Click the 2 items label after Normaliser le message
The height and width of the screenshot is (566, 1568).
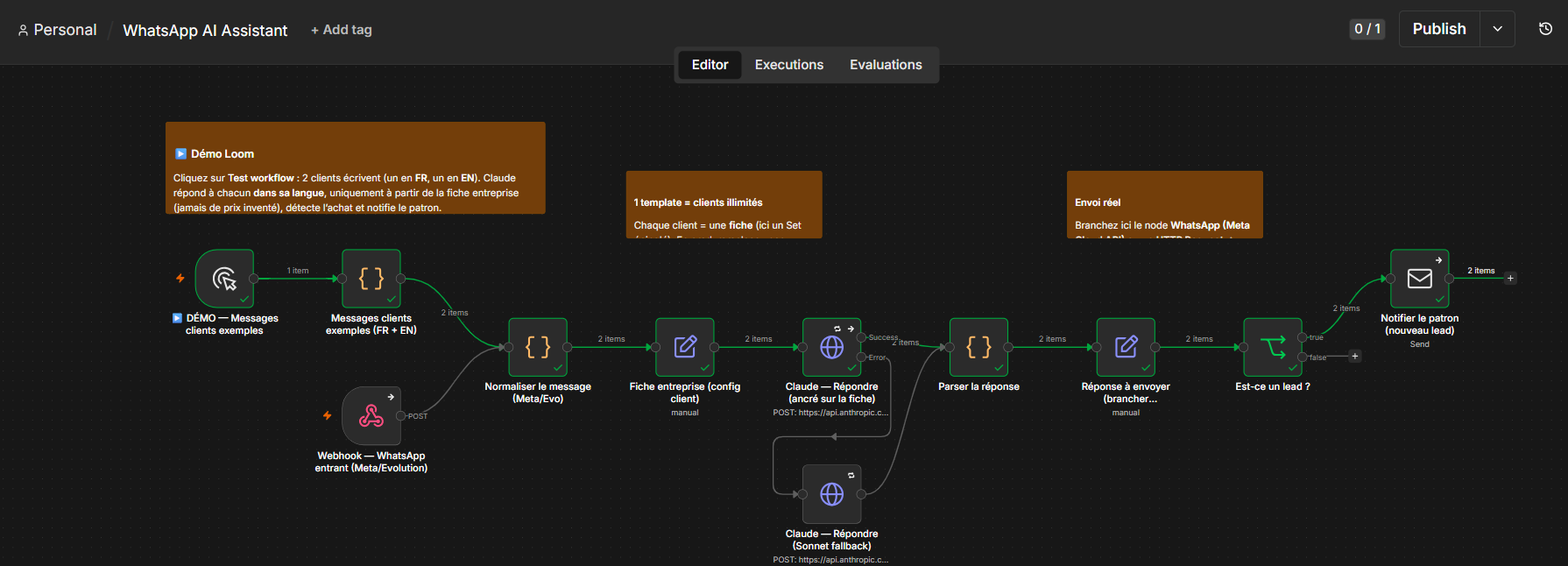pos(611,339)
